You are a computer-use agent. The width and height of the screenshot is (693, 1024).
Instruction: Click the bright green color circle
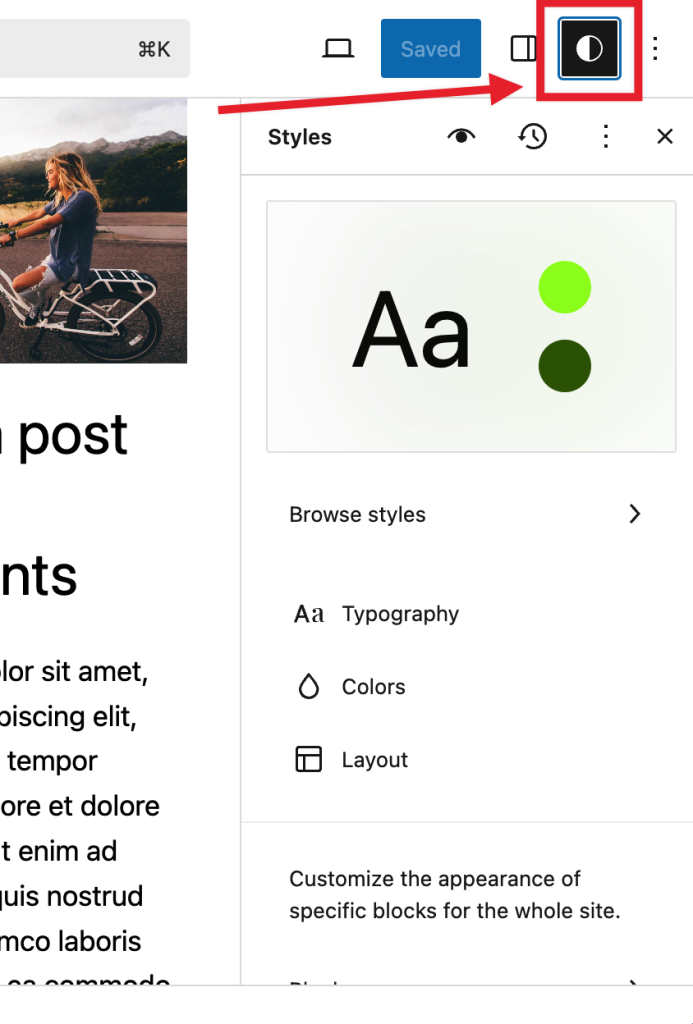coord(565,288)
